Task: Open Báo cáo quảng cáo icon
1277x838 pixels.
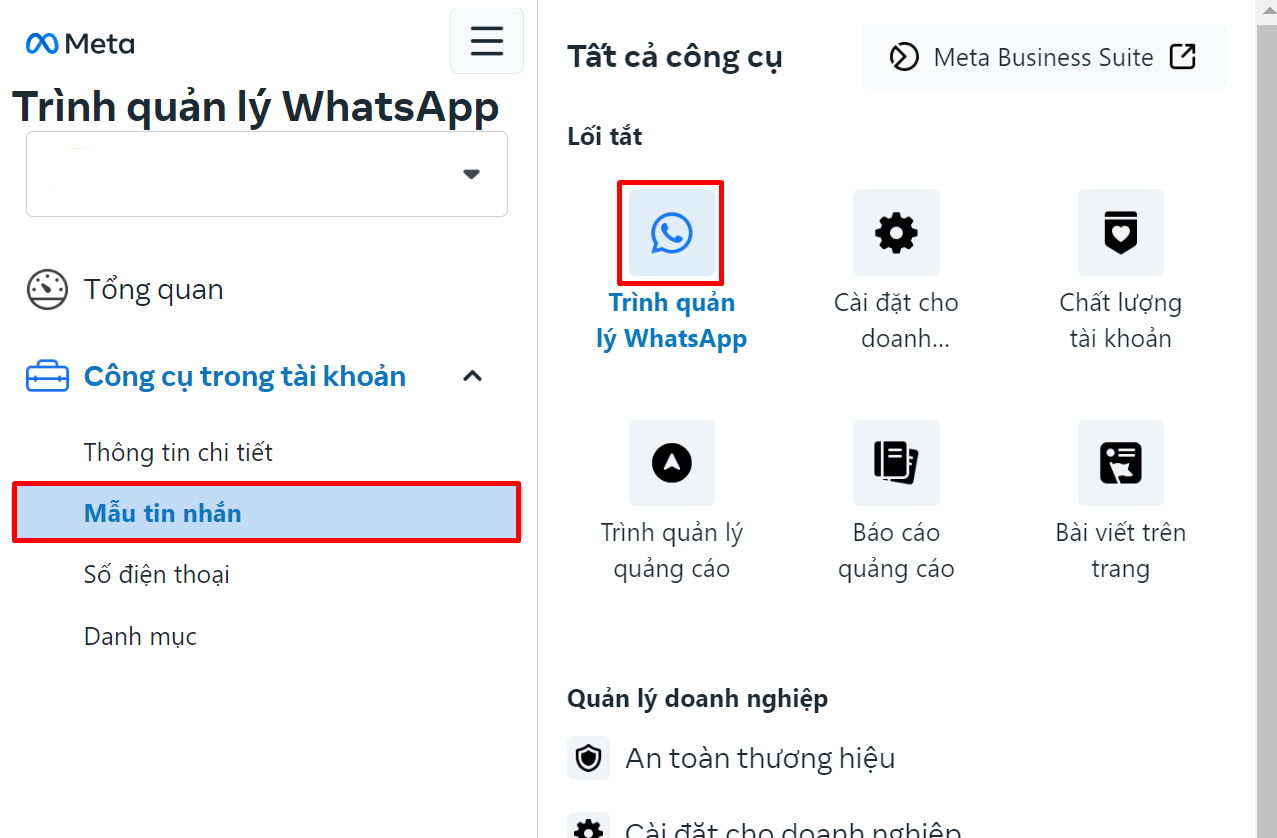Action: pyautogui.click(x=896, y=462)
